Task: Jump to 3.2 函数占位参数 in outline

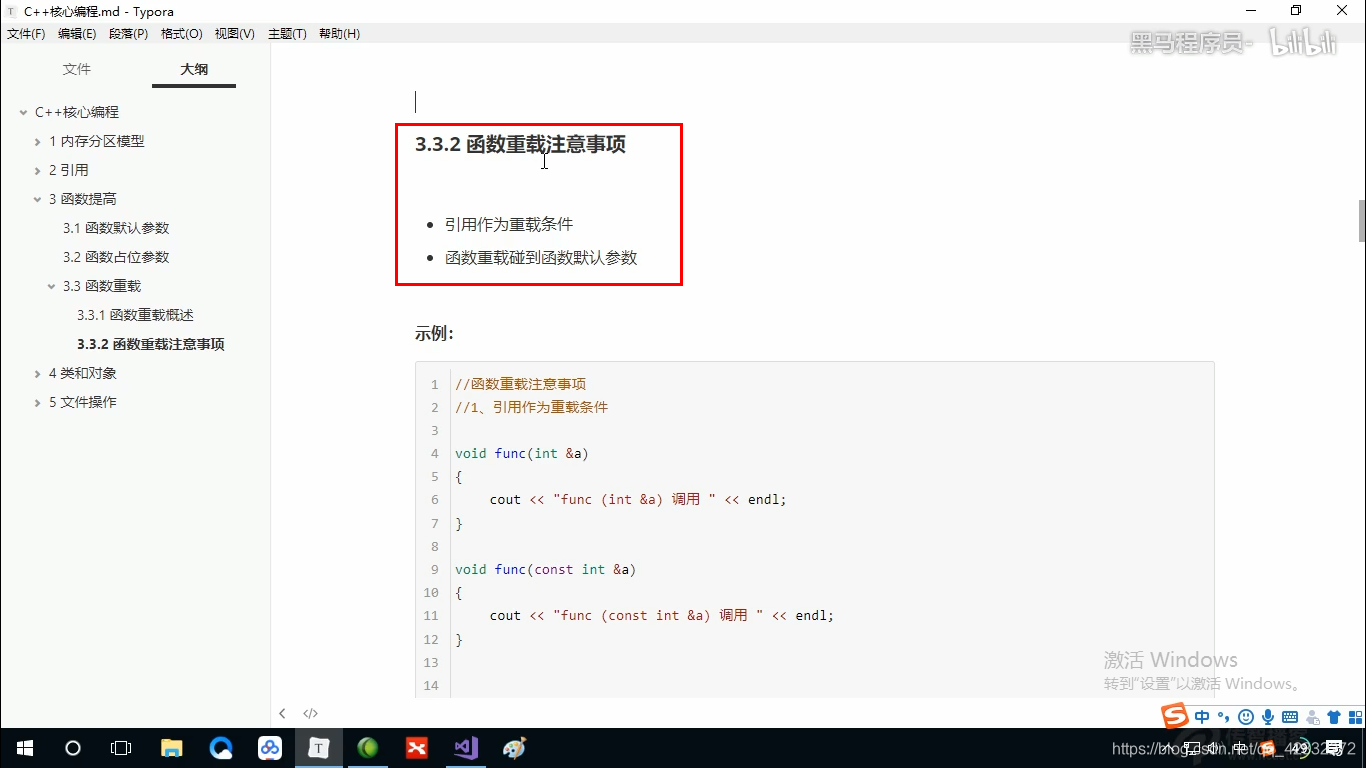Action: 116,257
